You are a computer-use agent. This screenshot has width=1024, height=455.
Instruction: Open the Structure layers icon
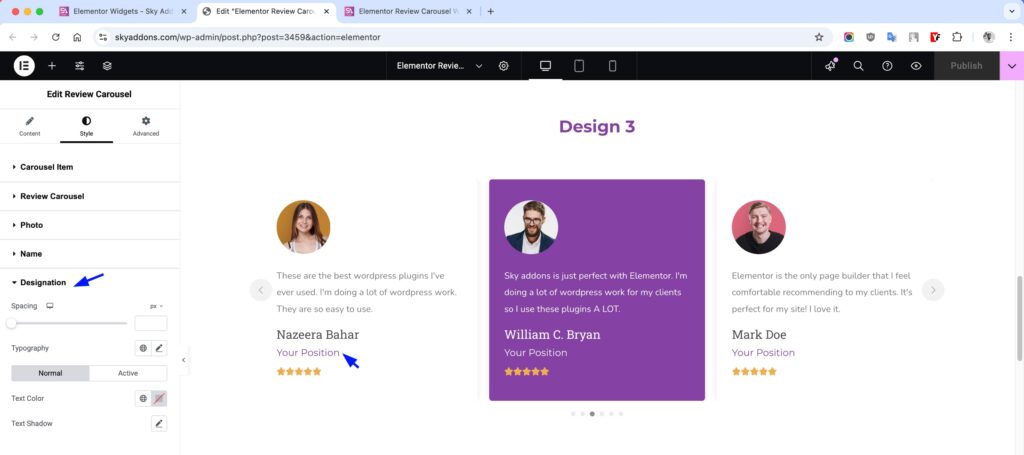click(x=107, y=66)
